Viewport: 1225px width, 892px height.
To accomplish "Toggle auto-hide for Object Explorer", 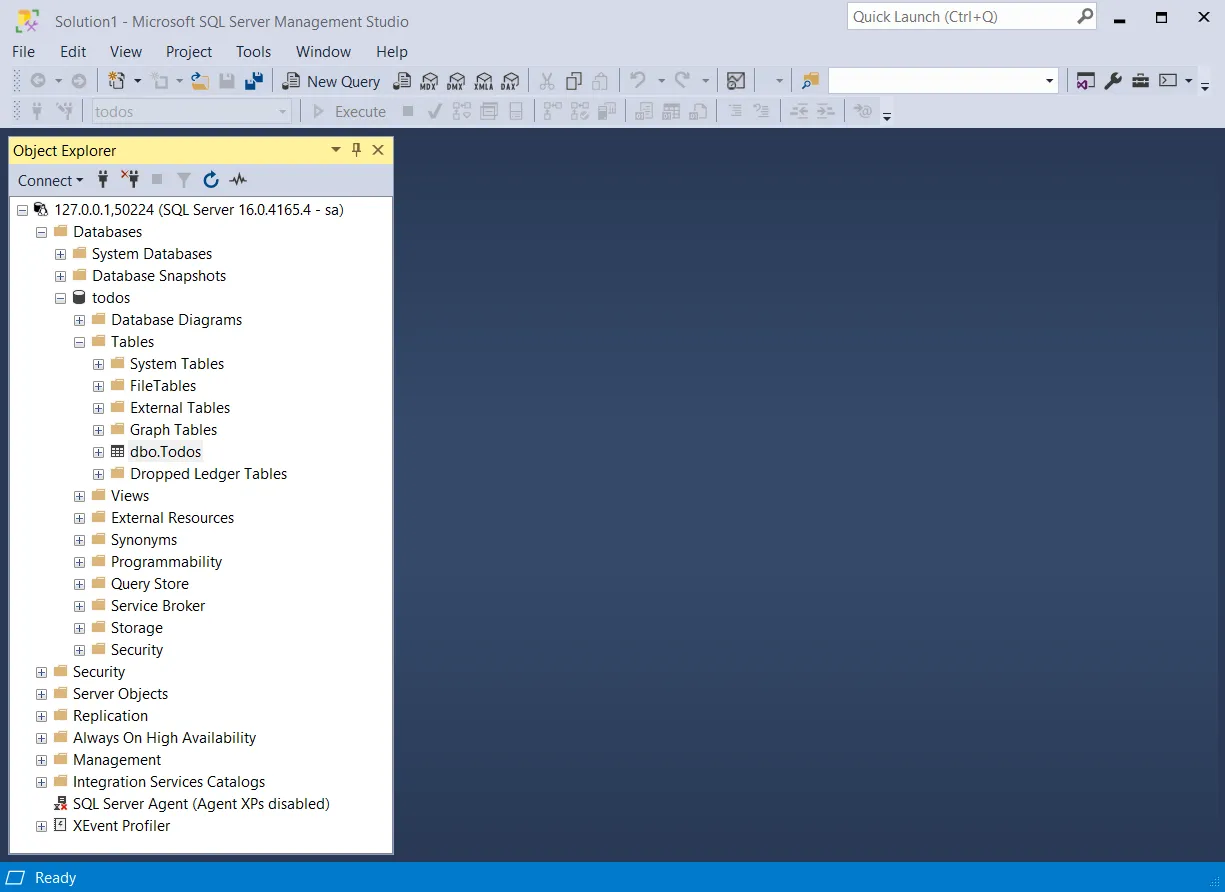I will pos(356,149).
